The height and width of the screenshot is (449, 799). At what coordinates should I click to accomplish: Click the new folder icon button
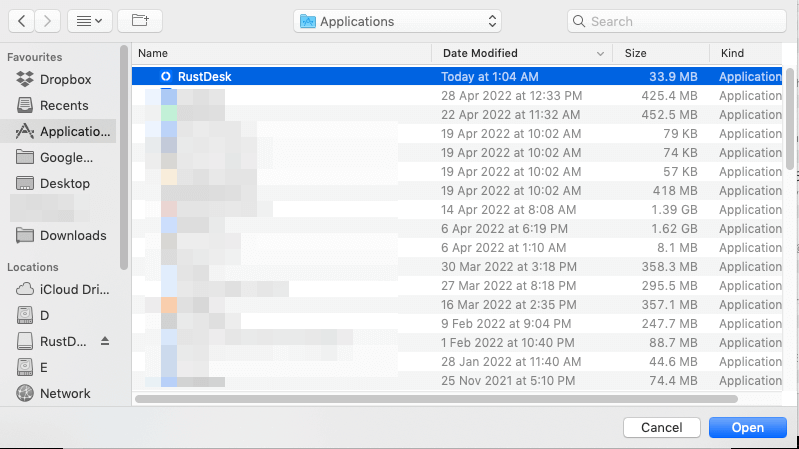[139, 20]
